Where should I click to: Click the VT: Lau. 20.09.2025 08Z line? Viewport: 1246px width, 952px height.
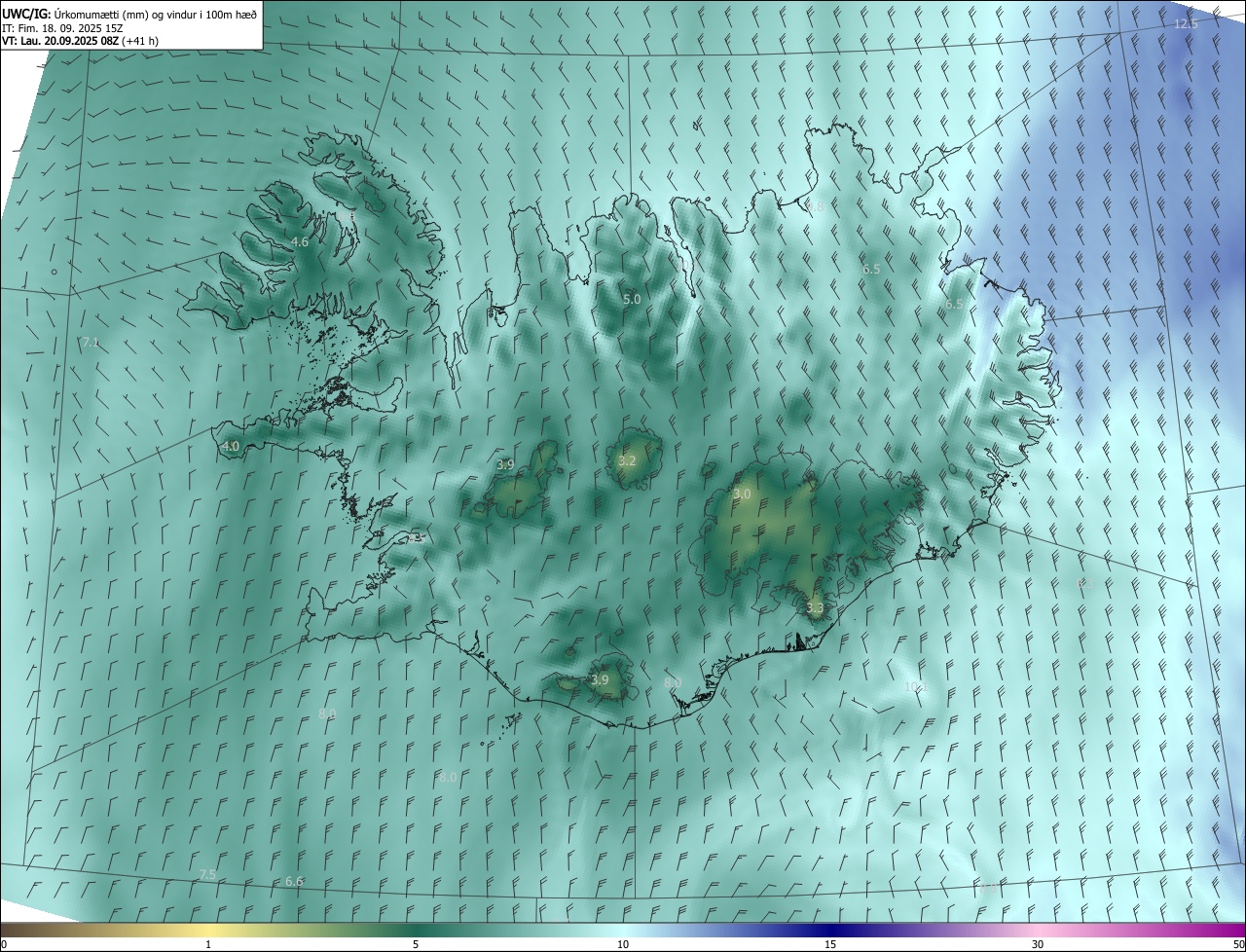pos(80,41)
